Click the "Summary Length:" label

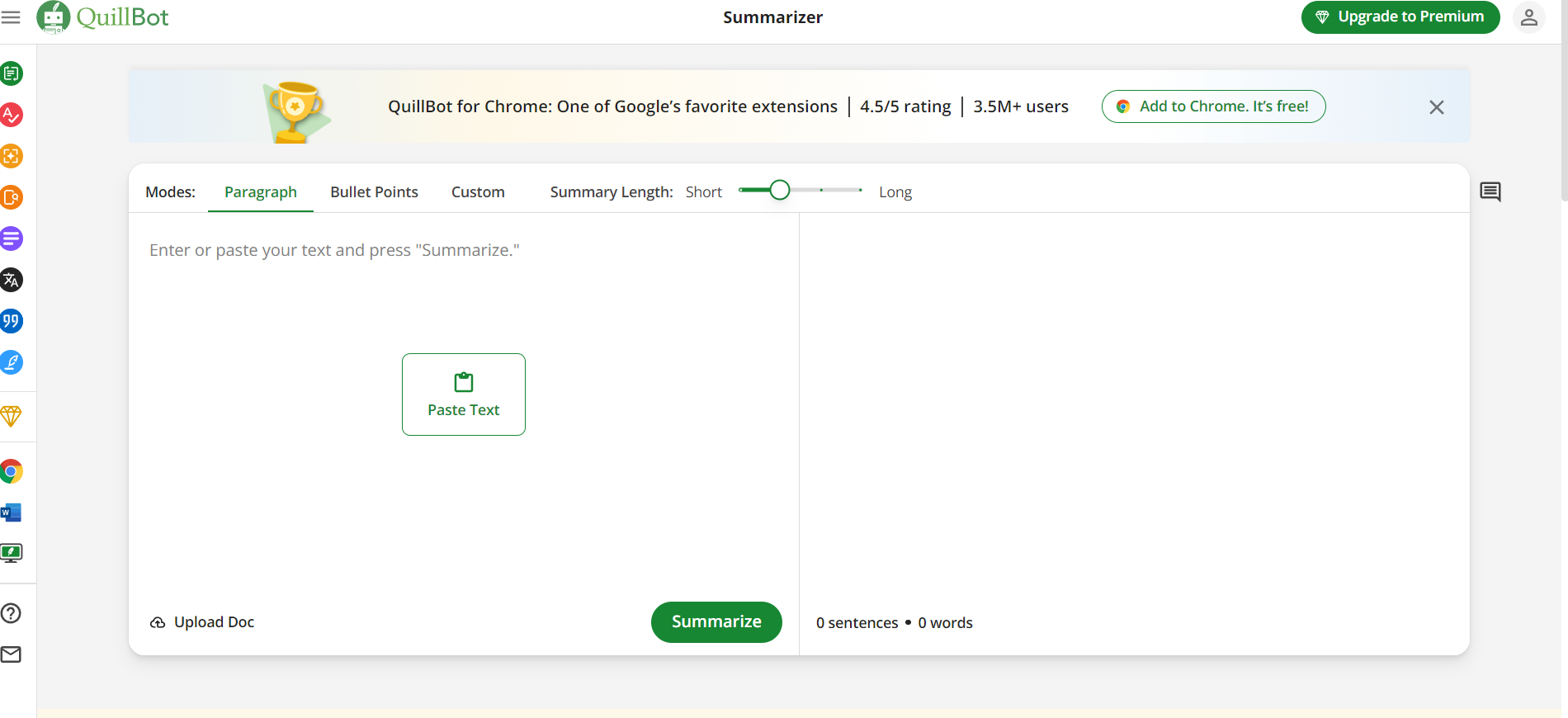(612, 192)
